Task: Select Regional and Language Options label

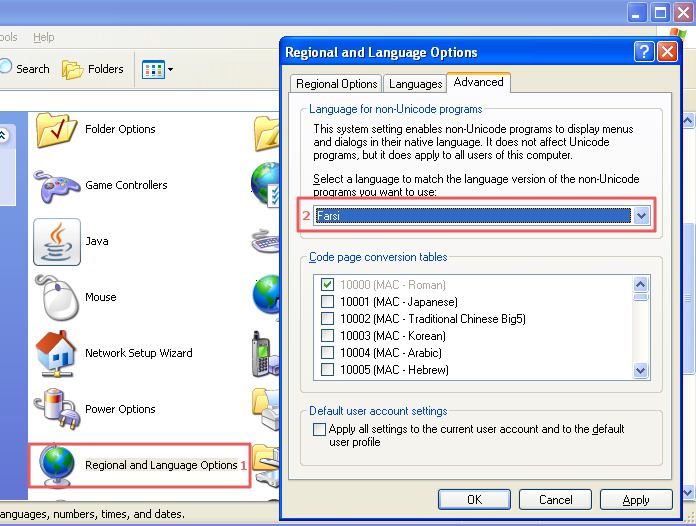Action: (x=161, y=465)
